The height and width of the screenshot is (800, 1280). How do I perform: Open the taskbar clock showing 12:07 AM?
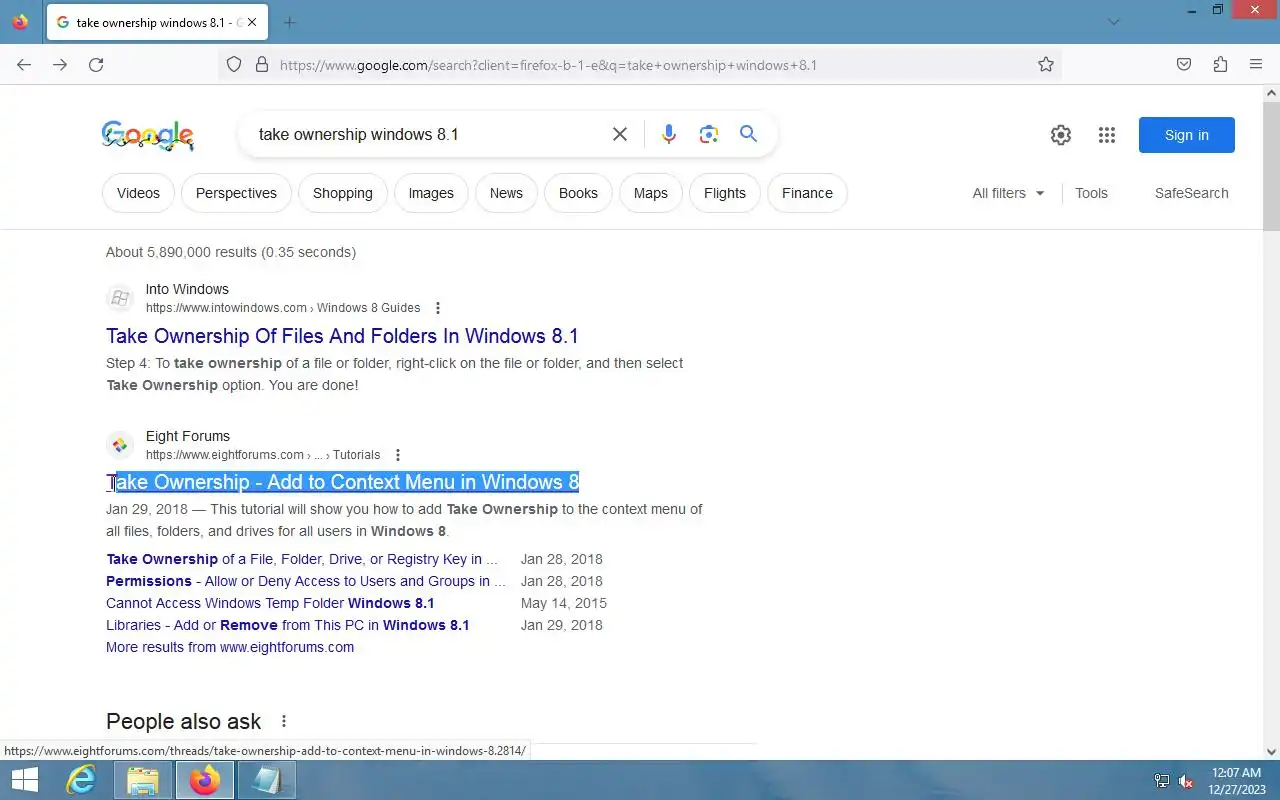coord(1236,781)
